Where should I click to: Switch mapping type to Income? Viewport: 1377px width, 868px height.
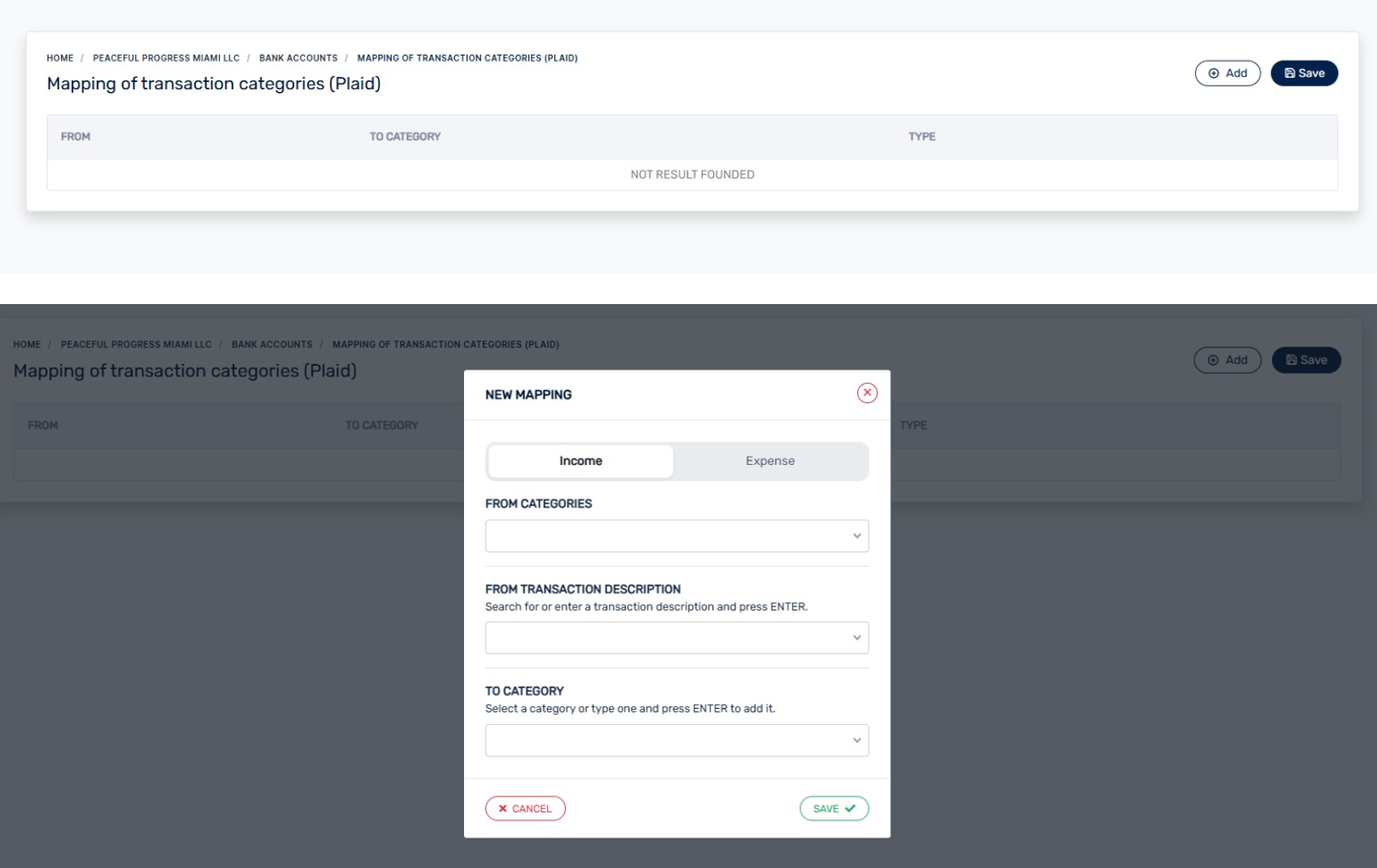coord(581,461)
